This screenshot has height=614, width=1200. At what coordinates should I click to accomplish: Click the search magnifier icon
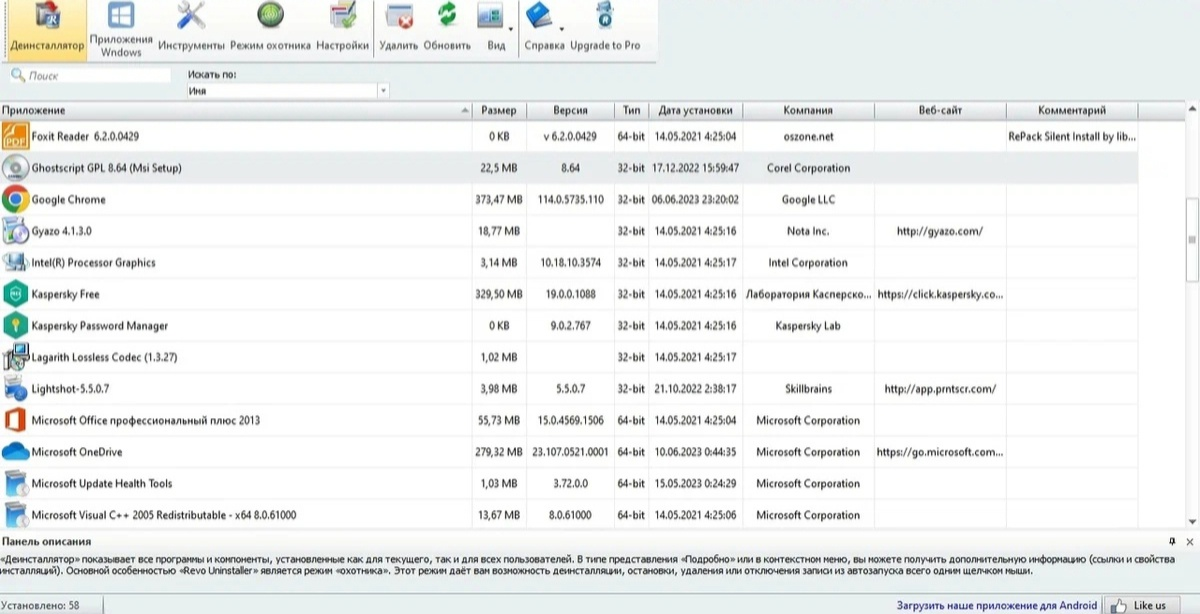17,75
